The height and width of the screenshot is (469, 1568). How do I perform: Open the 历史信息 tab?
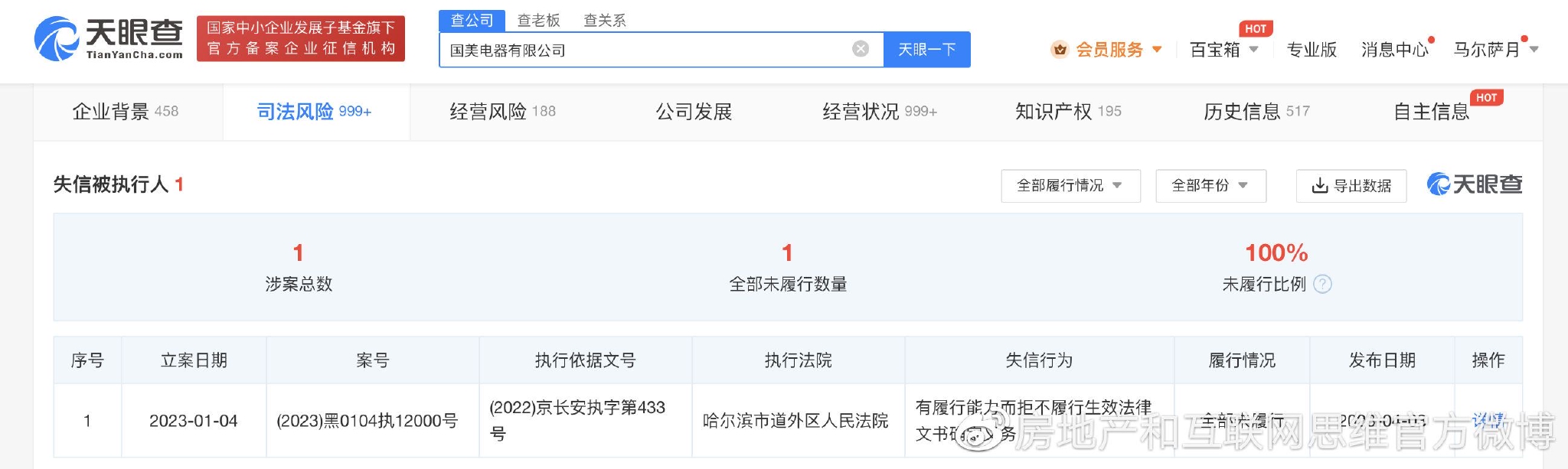point(1256,112)
